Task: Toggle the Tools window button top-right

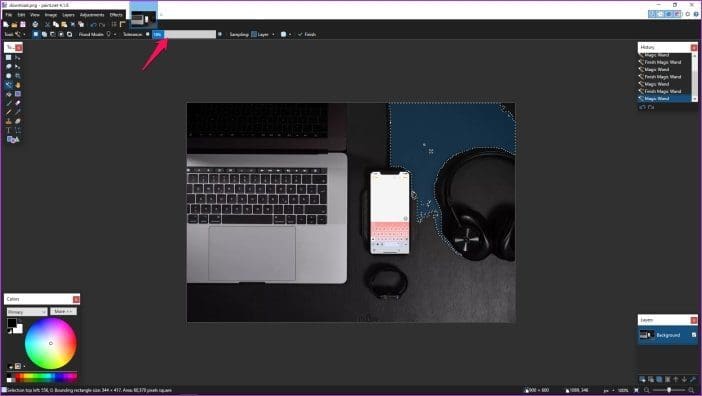Action: click(652, 14)
